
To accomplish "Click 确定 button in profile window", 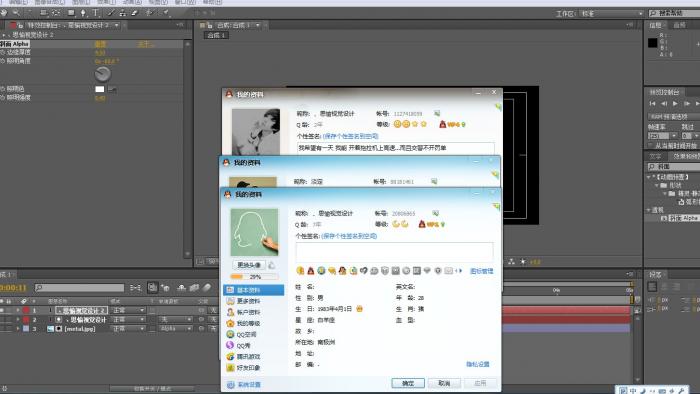I will (408, 383).
